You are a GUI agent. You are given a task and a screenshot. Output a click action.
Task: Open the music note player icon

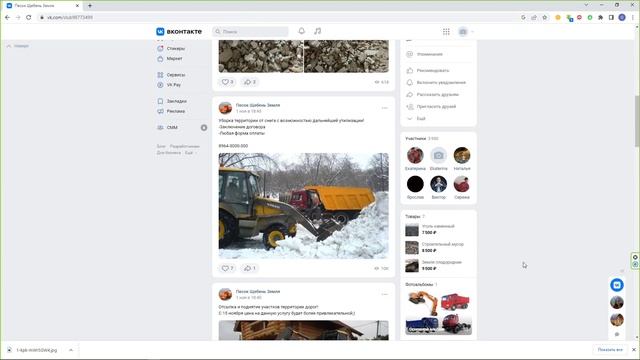318,31
